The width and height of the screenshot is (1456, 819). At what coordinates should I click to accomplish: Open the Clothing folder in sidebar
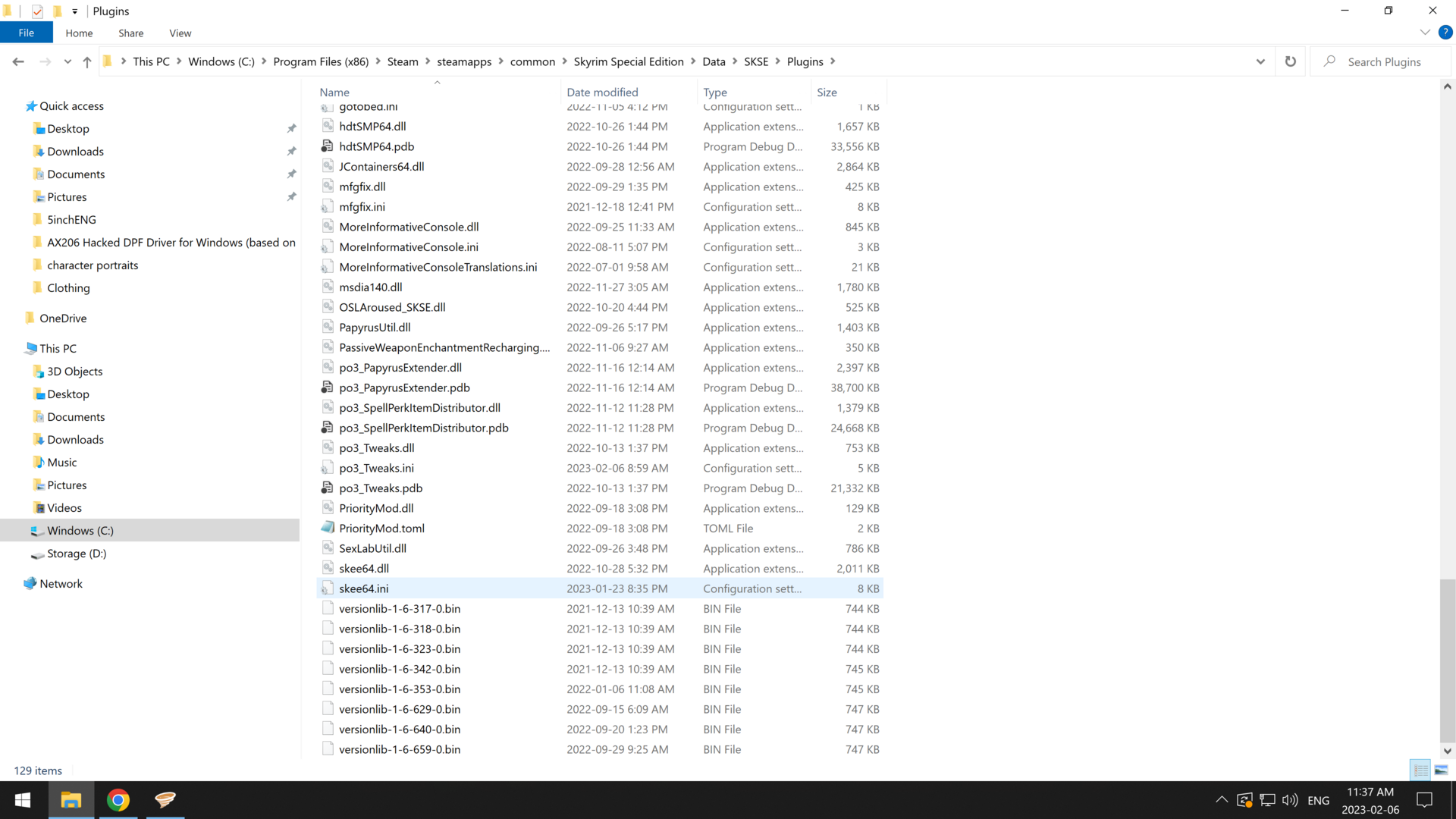[68, 288]
